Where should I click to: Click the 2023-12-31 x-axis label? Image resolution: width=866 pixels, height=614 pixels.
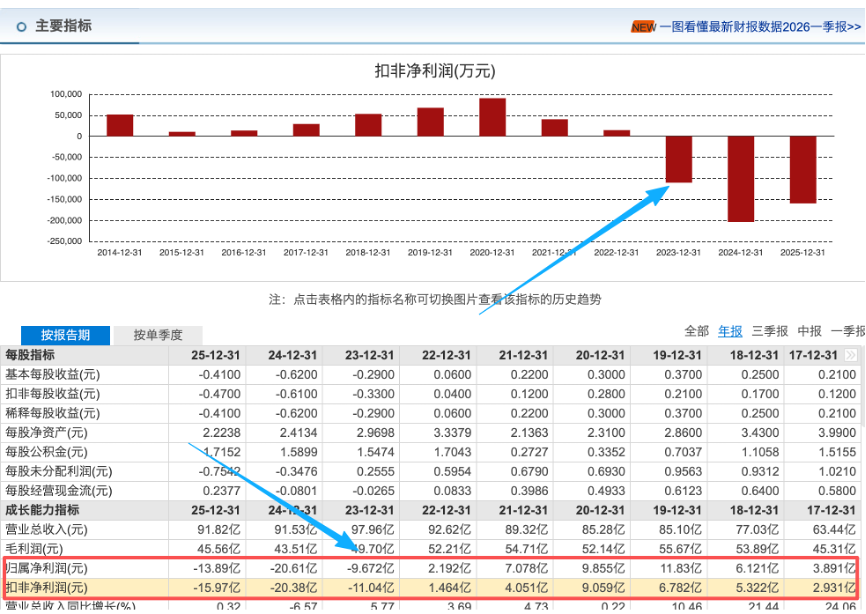(678, 252)
